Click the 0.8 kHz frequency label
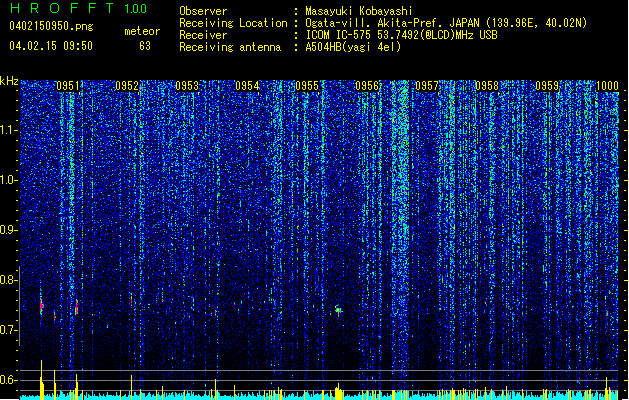This screenshot has height=400, width=629. (x=9, y=280)
